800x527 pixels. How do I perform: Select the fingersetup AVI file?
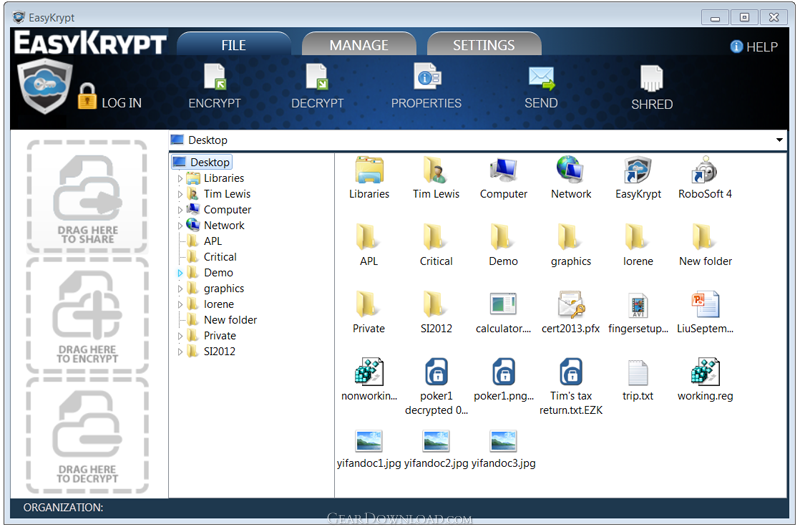tap(638, 306)
